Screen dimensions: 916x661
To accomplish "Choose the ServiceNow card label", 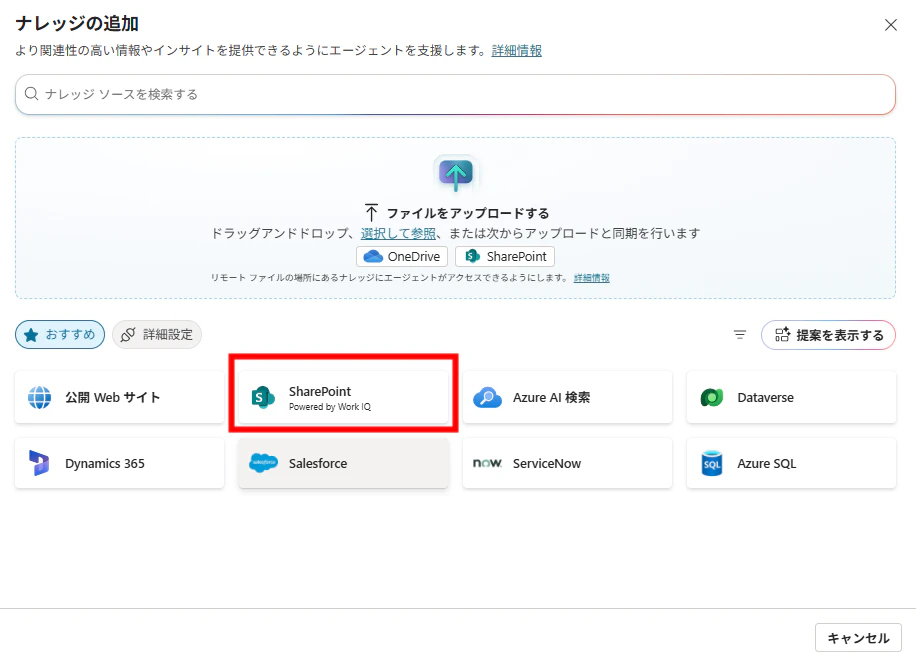I will (x=547, y=463).
